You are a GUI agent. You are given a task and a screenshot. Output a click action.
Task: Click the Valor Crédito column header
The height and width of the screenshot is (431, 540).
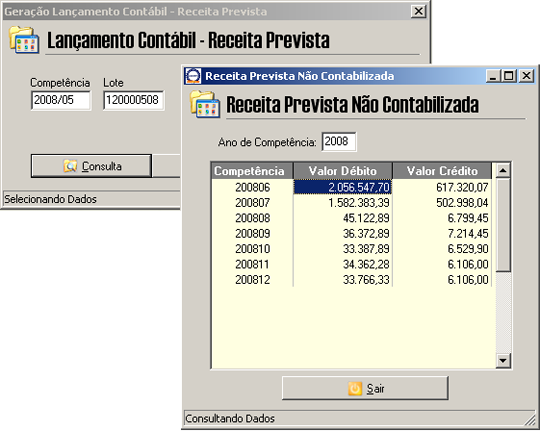[442, 171]
